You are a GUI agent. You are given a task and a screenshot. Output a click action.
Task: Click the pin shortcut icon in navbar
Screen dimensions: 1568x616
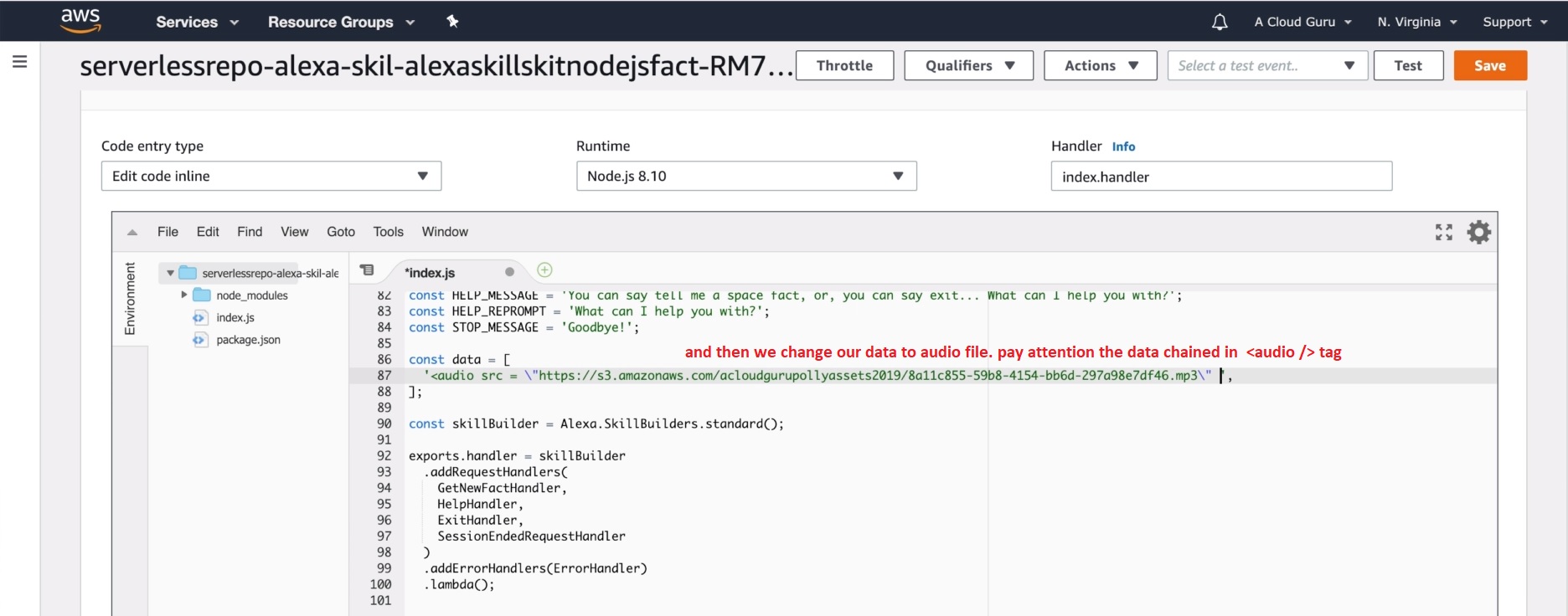tap(452, 22)
